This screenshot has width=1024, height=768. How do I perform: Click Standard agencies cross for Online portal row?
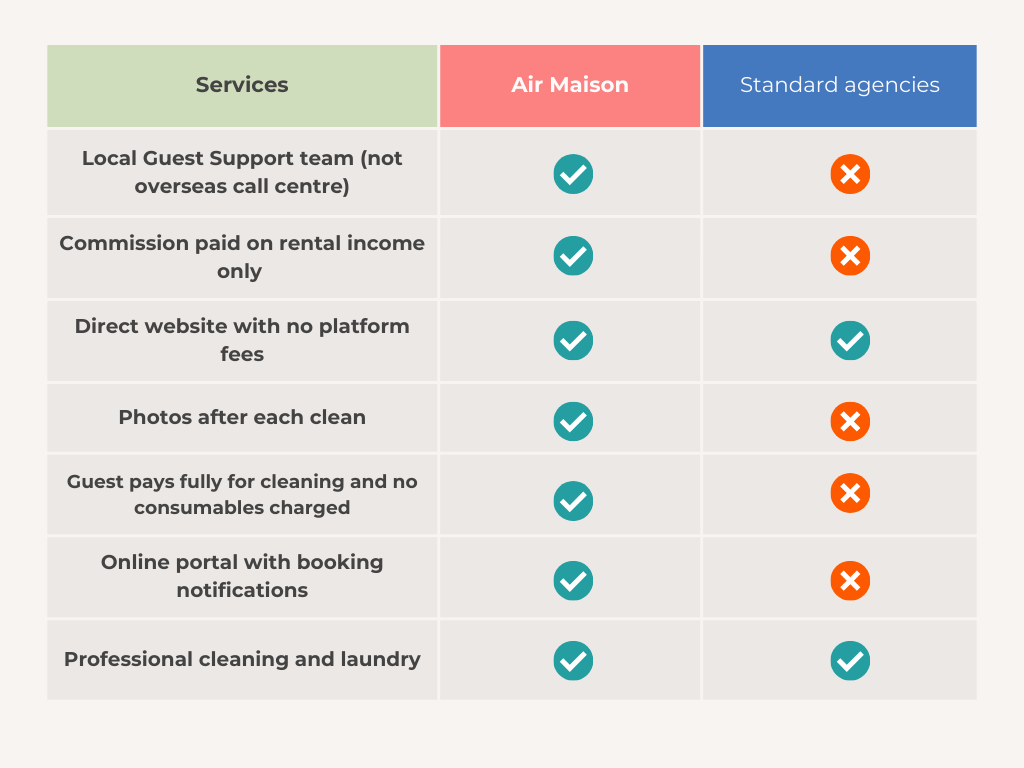pos(850,581)
